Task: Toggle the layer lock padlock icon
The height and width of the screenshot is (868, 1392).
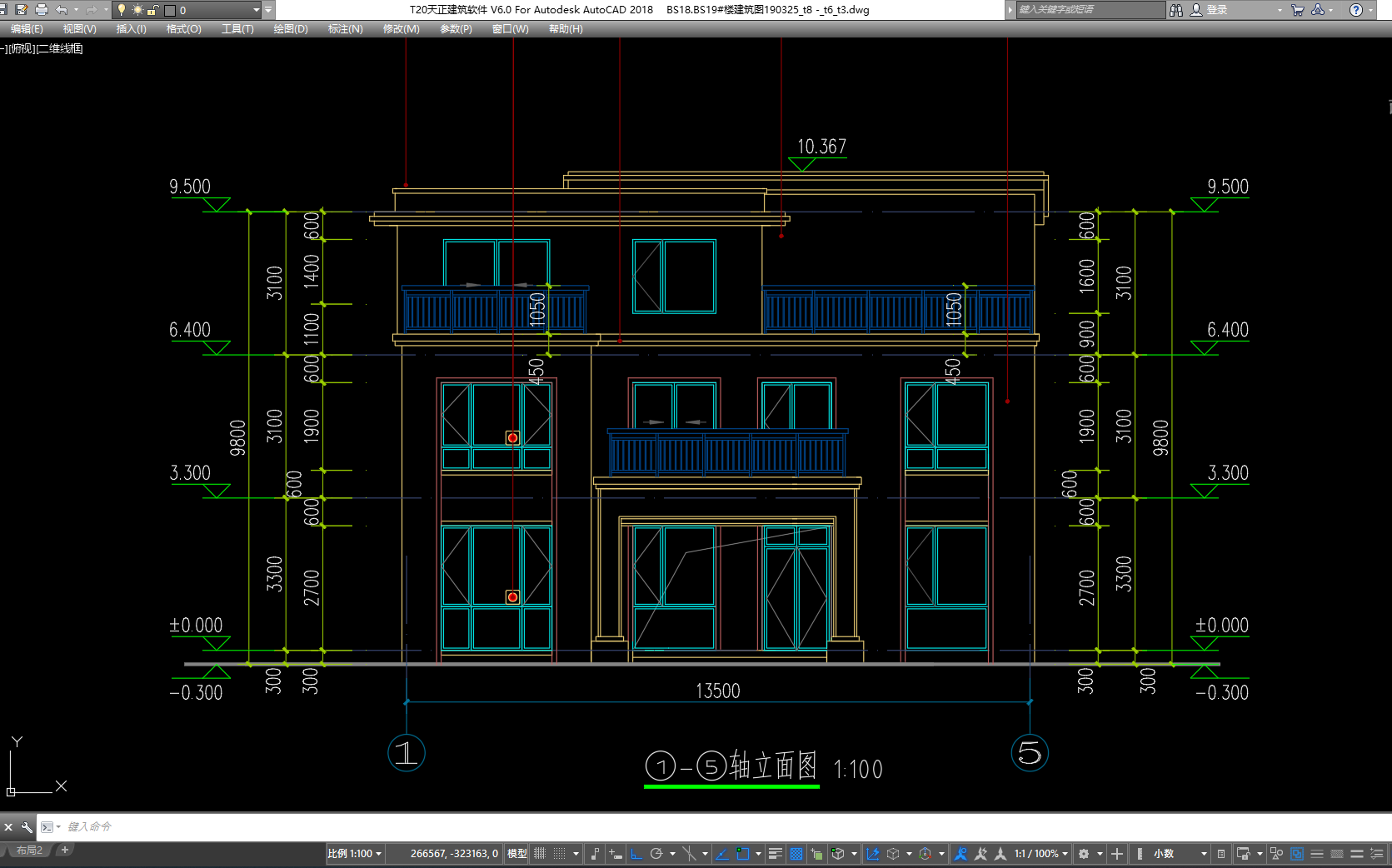Action: 152,10
